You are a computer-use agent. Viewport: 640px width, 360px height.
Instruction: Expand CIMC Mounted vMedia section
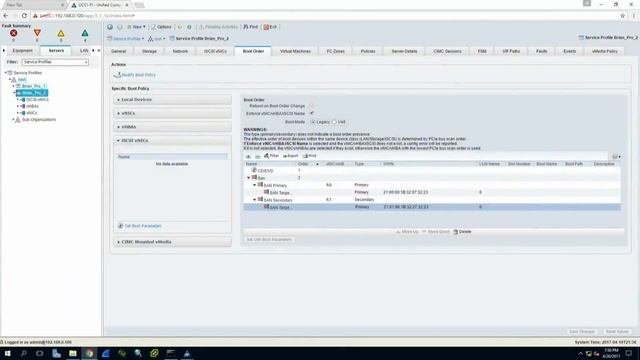(173, 242)
